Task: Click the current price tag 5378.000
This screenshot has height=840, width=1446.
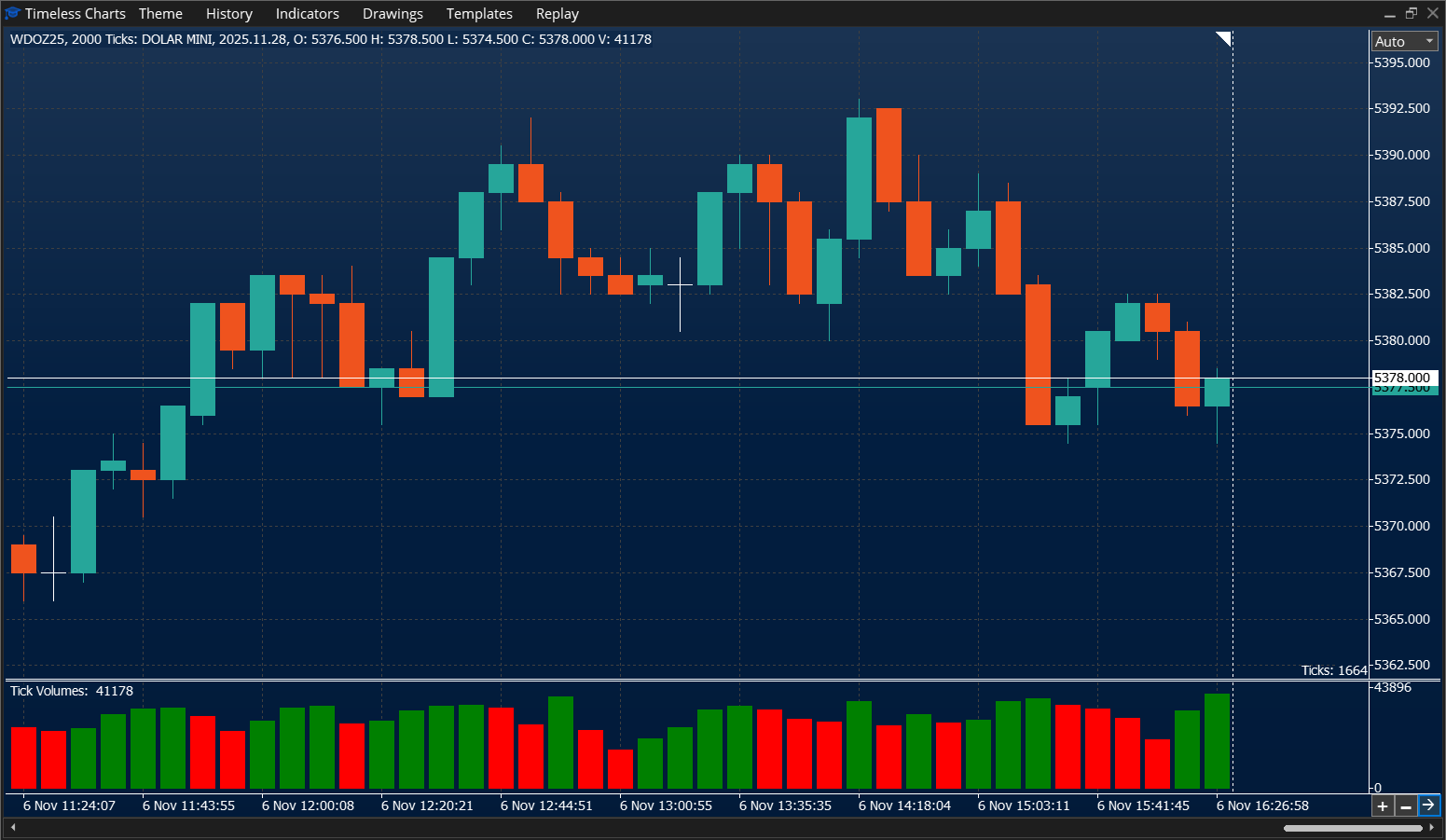Action: tap(1401, 378)
